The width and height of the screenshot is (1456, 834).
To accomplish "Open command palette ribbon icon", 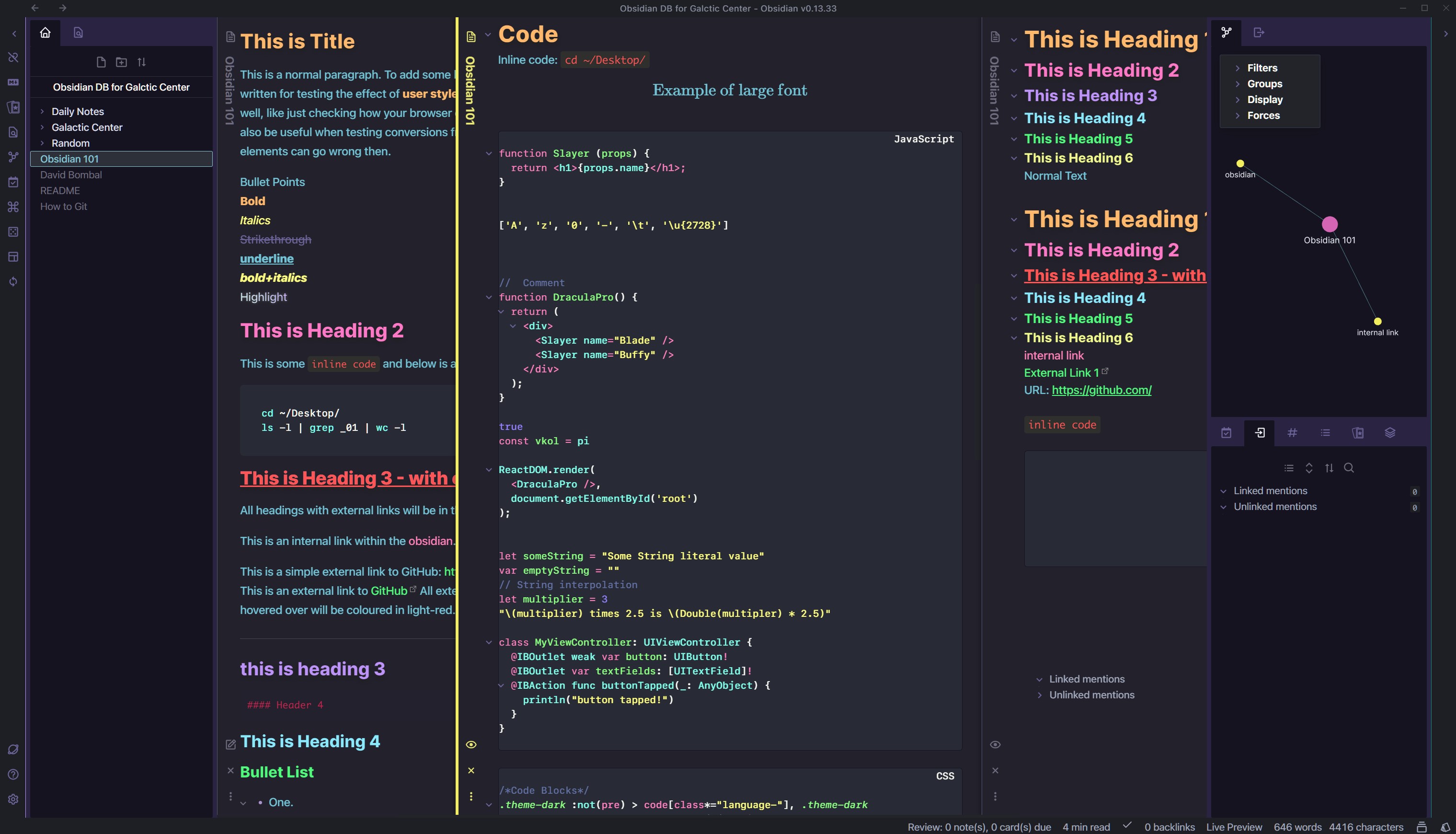I will point(13,207).
